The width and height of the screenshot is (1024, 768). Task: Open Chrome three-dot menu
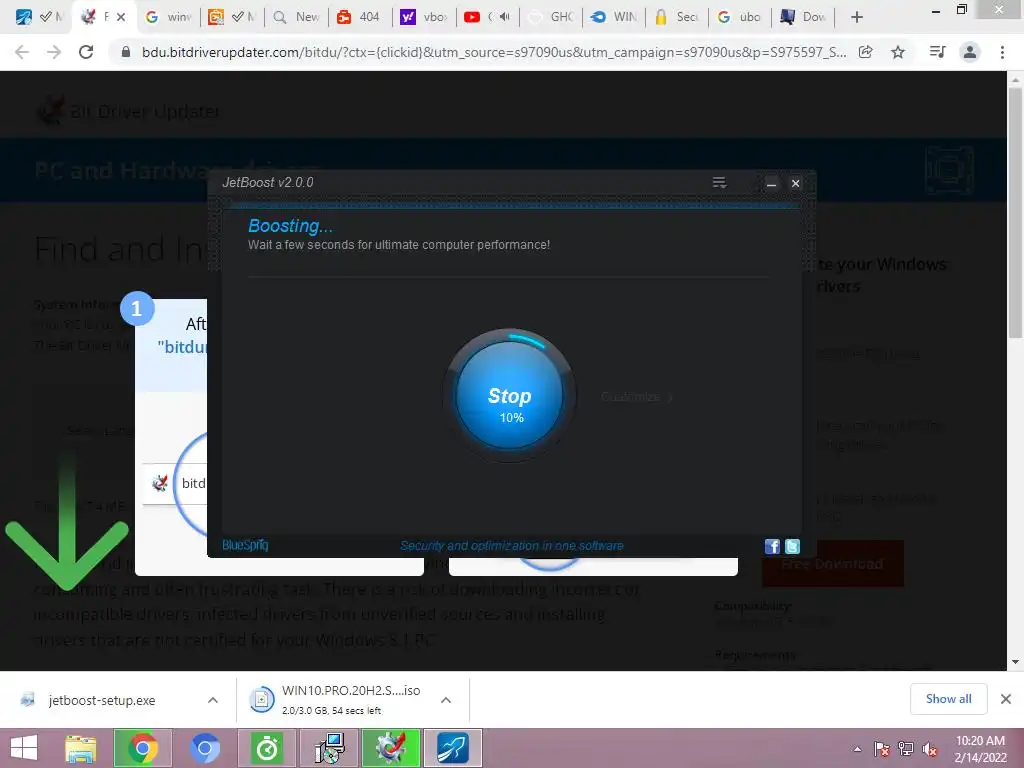pyautogui.click(x=1002, y=52)
